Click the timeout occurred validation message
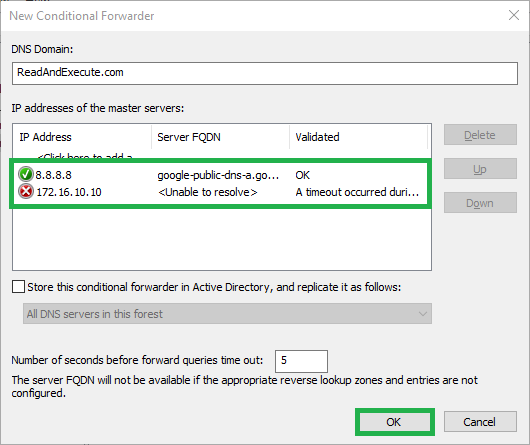530x445 pixels. (x=357, y=192)
